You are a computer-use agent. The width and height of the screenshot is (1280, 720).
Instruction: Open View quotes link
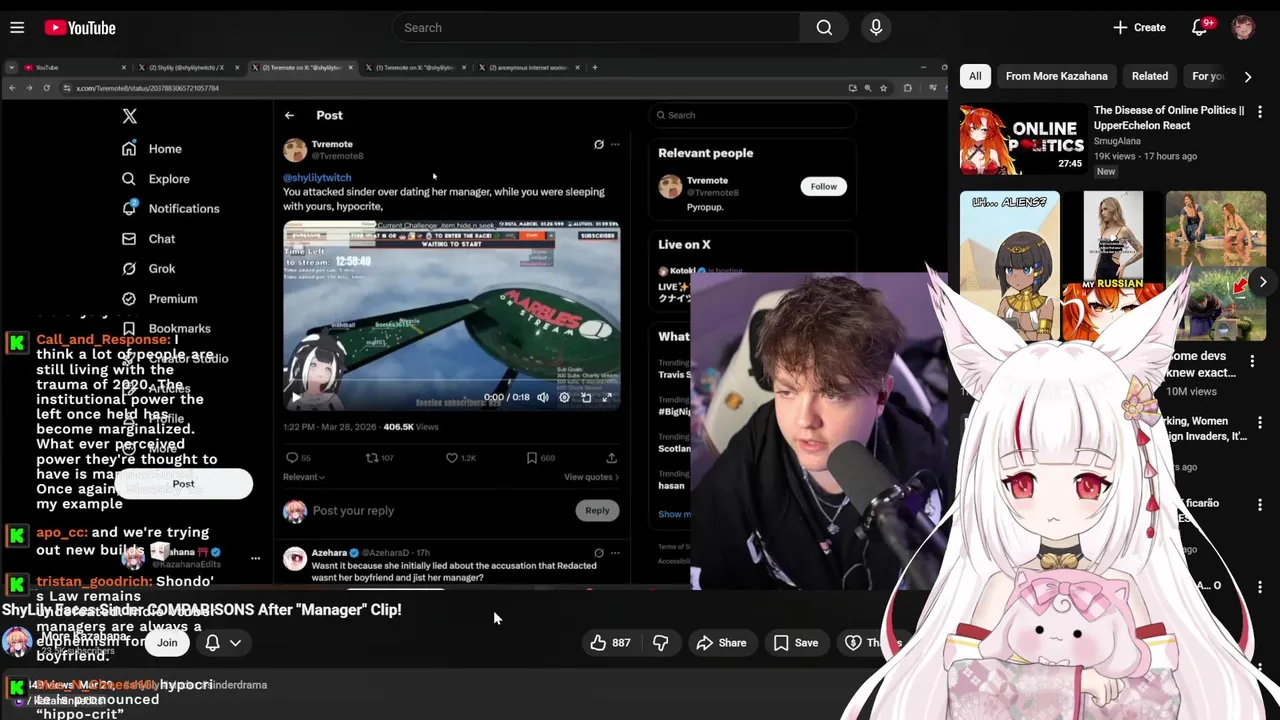pyautogui.click(x=591, y=477)
